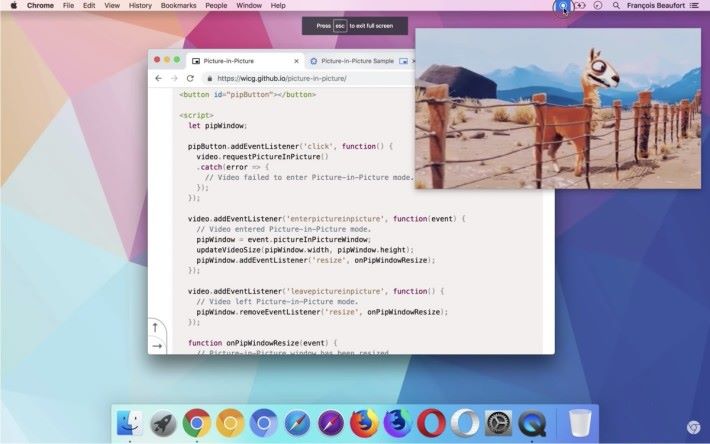This screenshot has width=710, height=444.
Task: Click the battery charging status icon
Action: tap(581, 5)
